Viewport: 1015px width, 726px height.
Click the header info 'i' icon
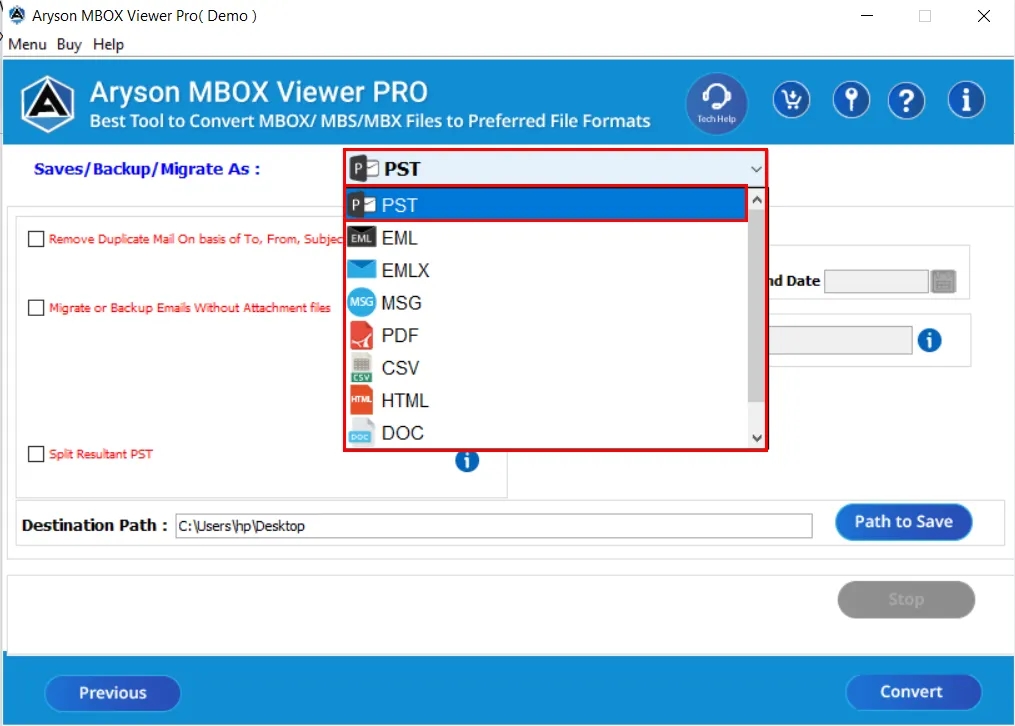[966, 100]
